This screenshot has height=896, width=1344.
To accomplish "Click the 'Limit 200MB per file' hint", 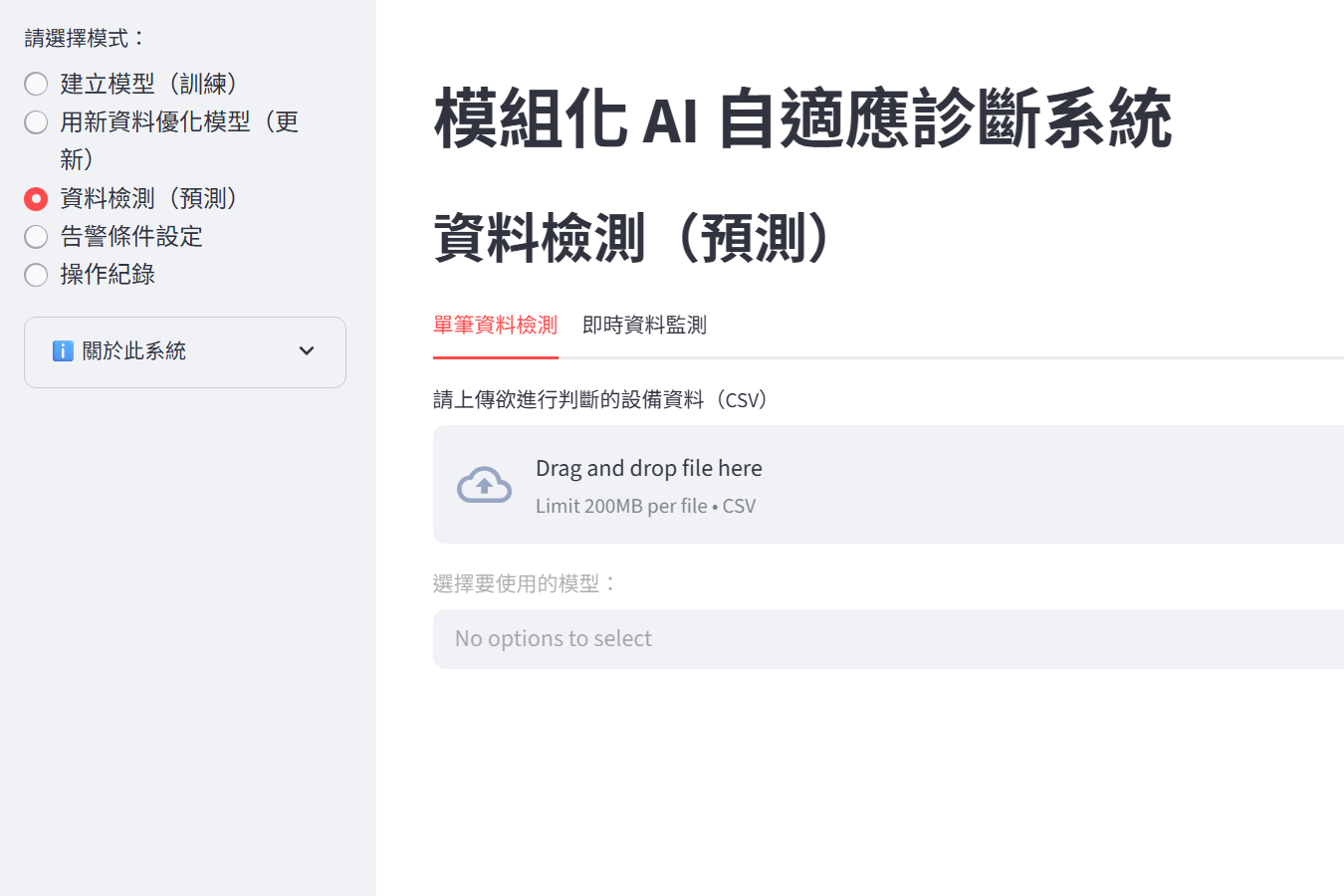I will [620, 507].
